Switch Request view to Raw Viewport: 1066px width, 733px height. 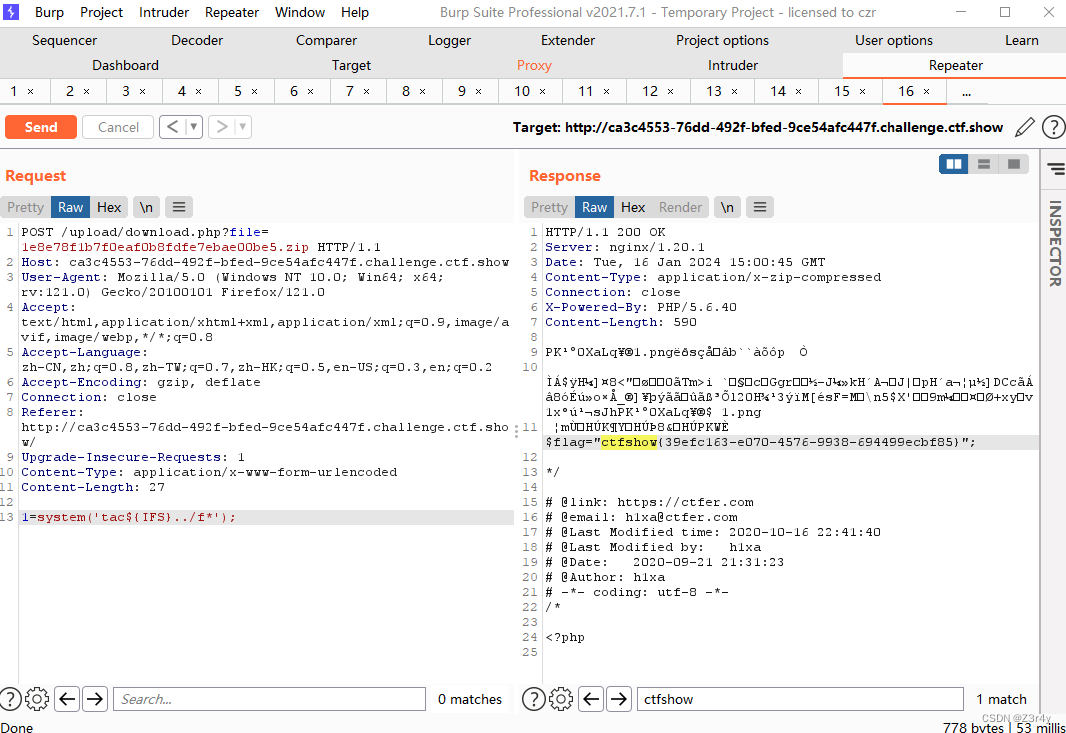coord(70,207)
